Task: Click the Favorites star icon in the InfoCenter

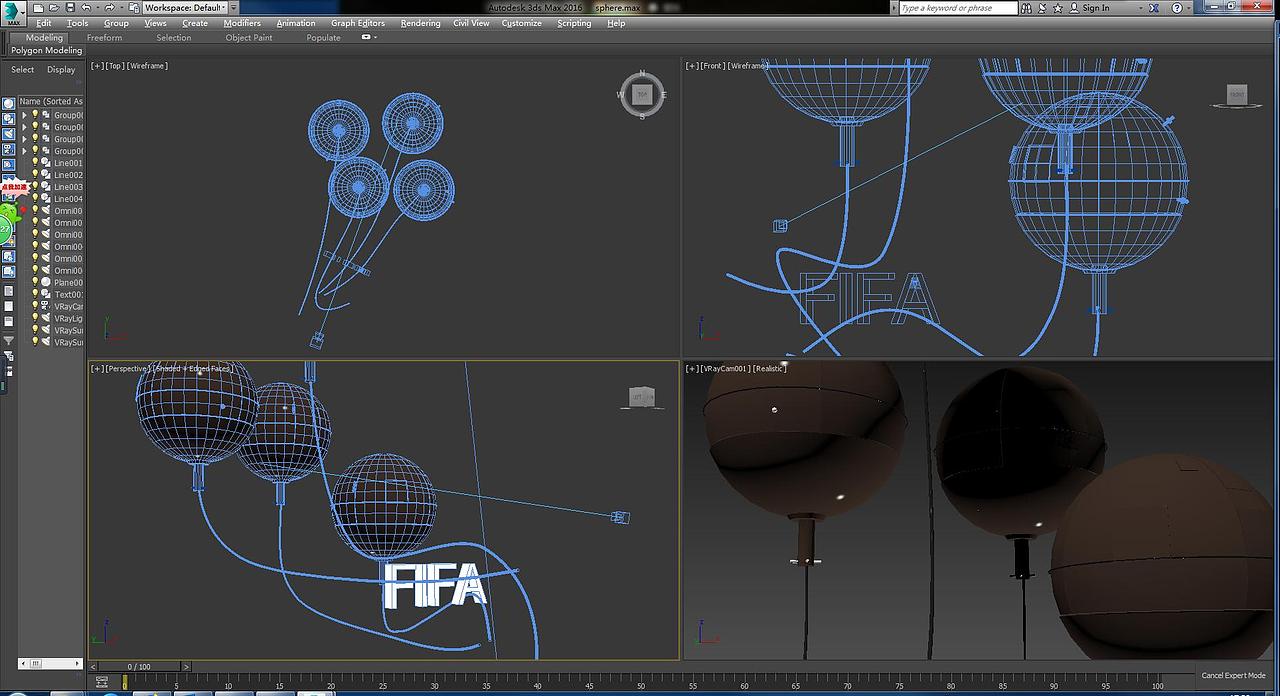Action: coord(1058,8)
